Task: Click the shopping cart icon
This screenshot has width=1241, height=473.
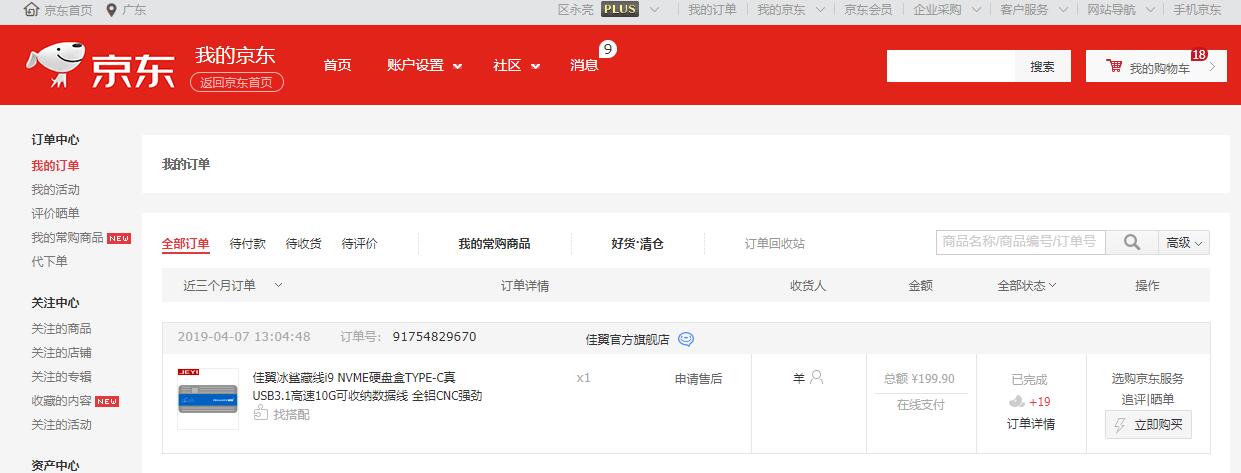Action: [x=1113, y=66]
